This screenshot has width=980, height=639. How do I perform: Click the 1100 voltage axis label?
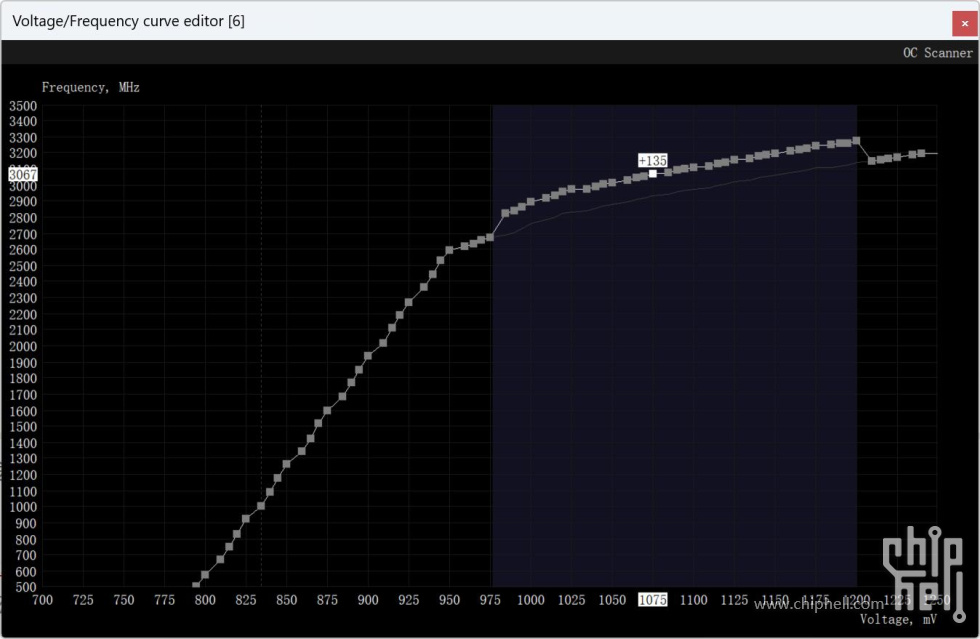tap(694, 600)
